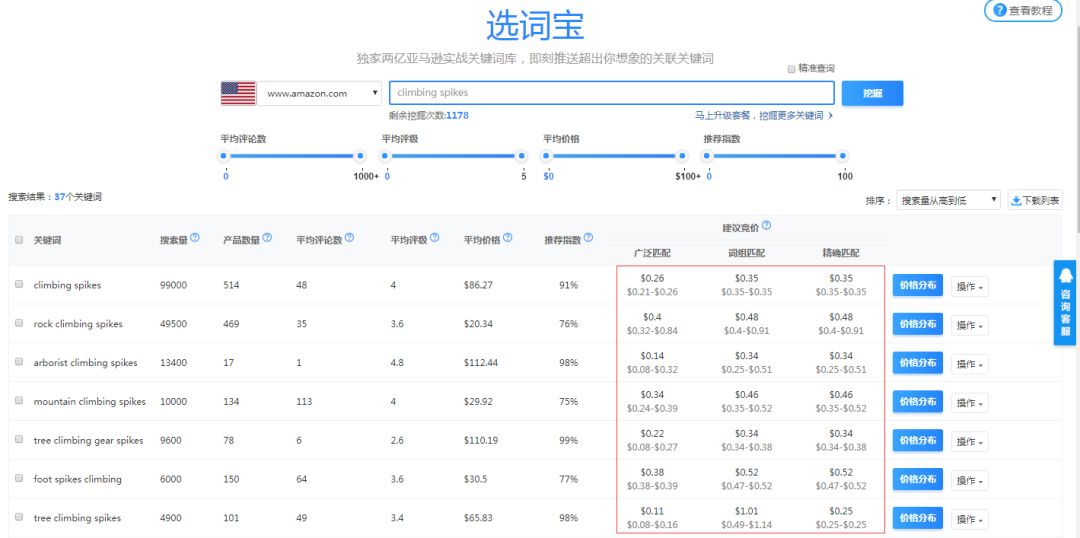1080x538 pixels.
Task: Check the box for tree climbing gear spikes
Action: [19, 439]
